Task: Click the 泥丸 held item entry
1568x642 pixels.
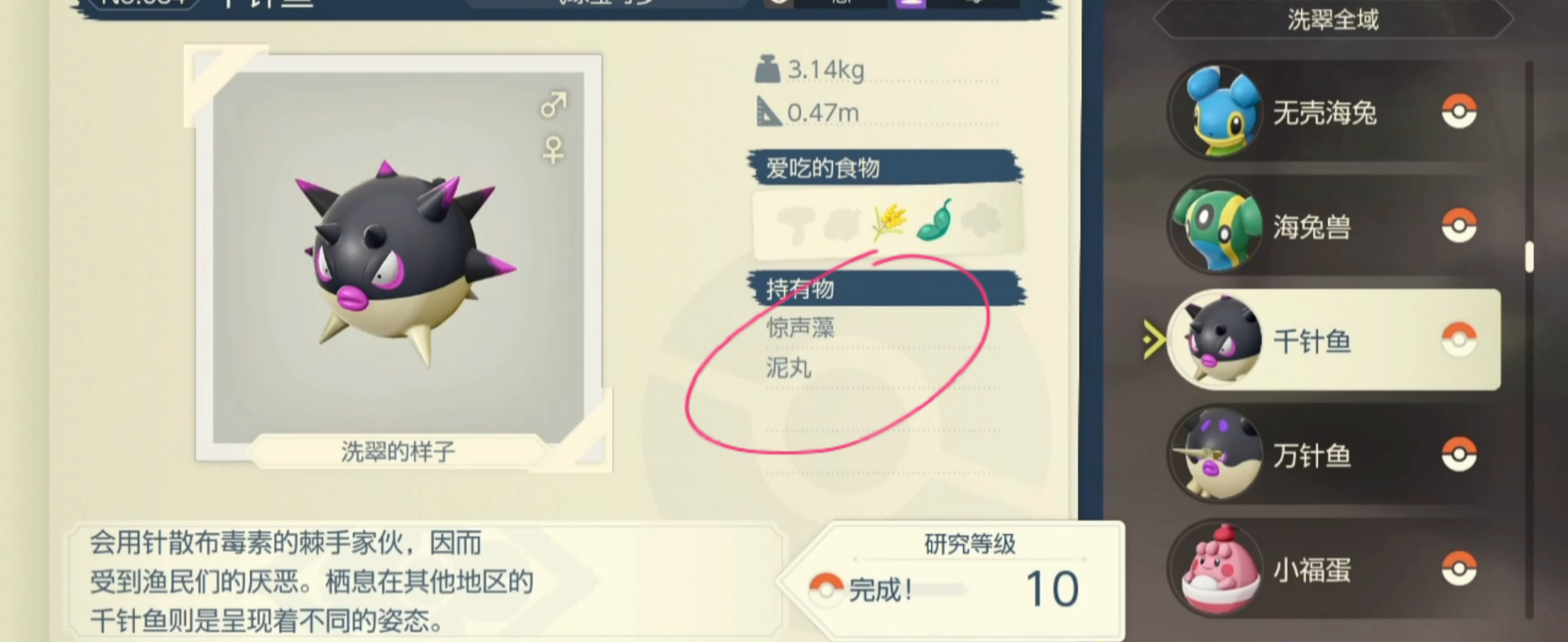Action: point(788,368)
